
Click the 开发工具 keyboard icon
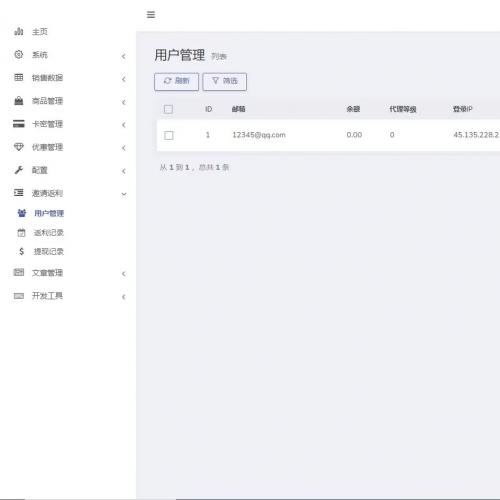19,296
